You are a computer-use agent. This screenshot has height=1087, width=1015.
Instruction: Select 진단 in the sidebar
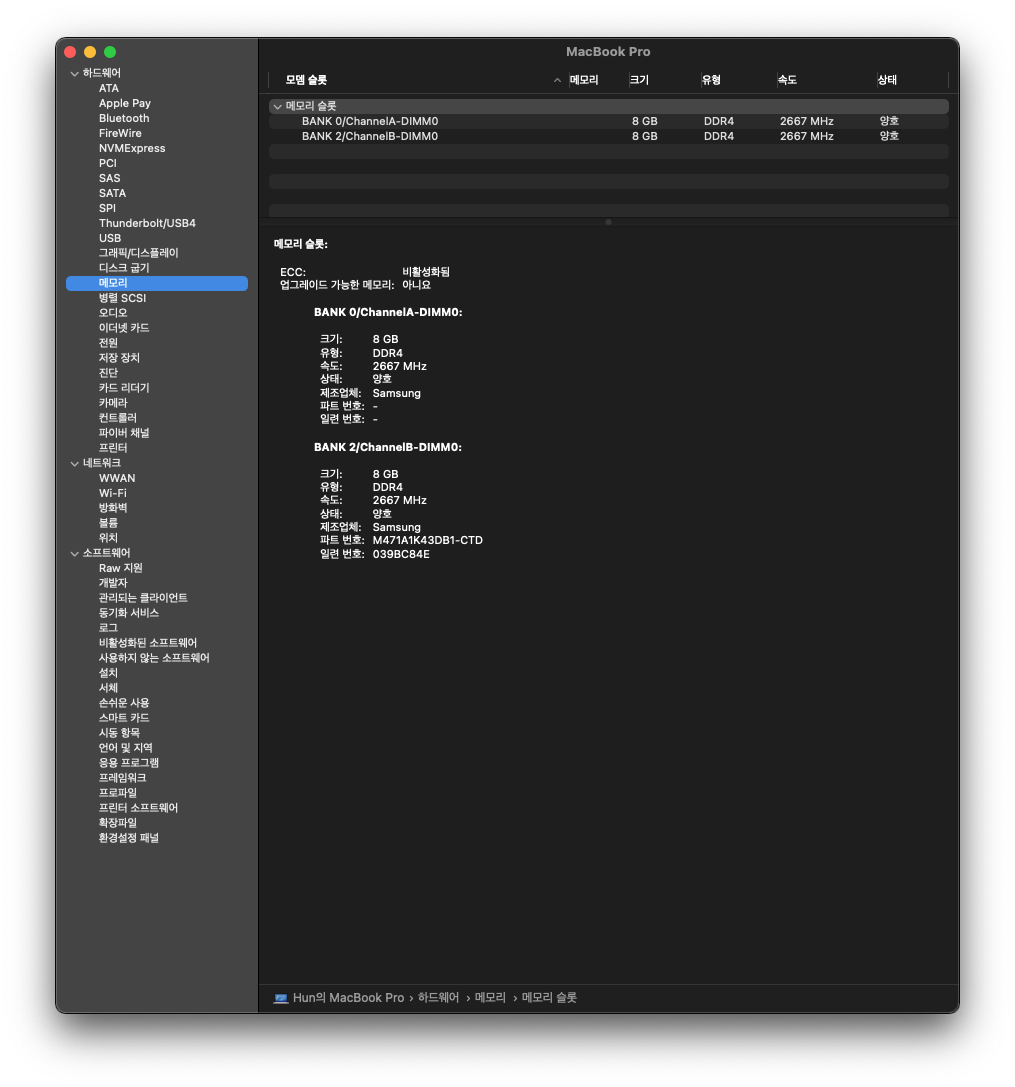(108, 373)
